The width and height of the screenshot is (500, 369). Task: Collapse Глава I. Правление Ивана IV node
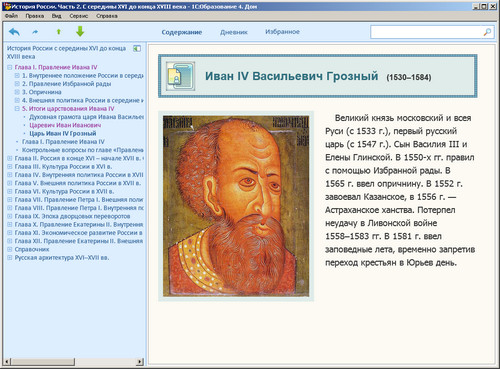[10, 67]
